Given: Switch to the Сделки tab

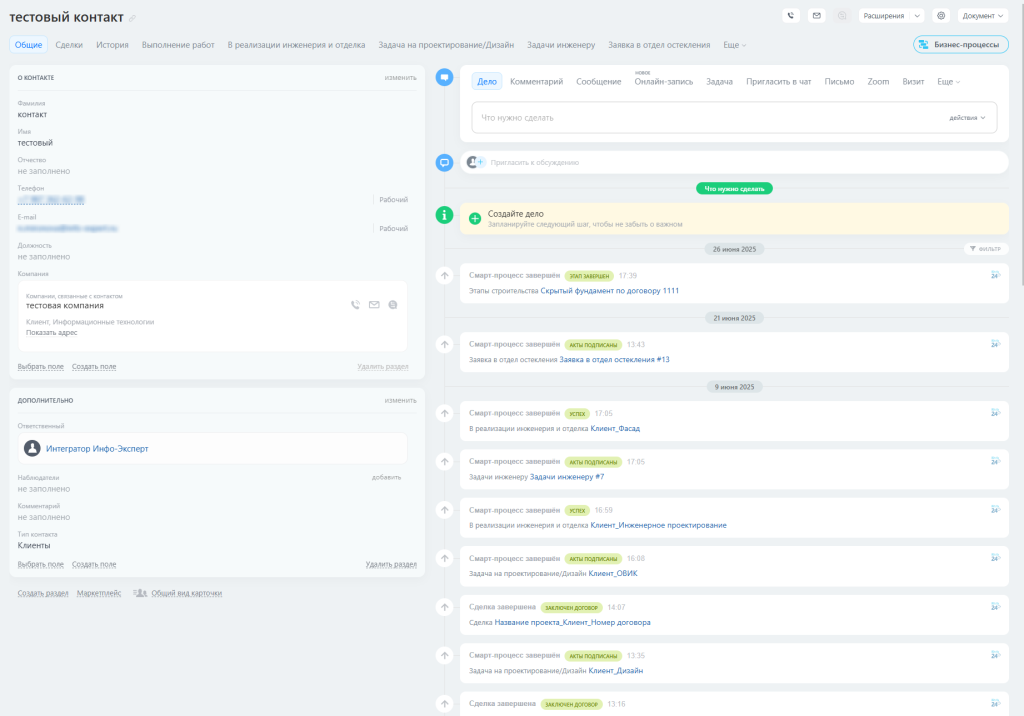Looking at the screenshot, I should 69,45.
